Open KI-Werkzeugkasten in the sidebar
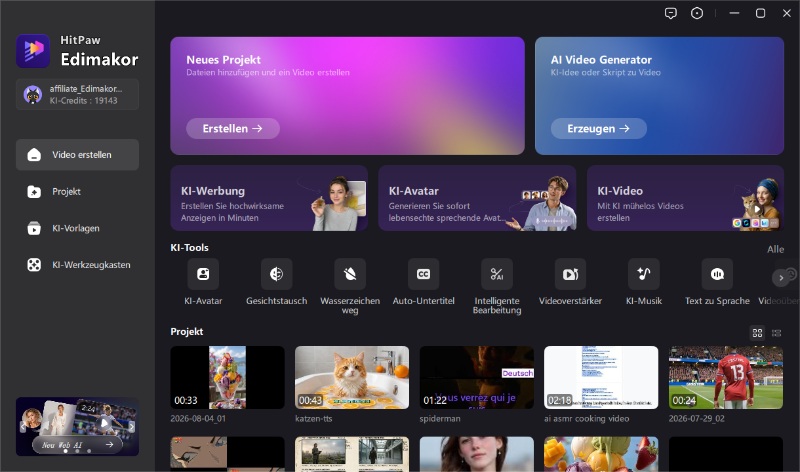Image resolution: width=800 pixels, height=472 pixels. click(77, 265)
